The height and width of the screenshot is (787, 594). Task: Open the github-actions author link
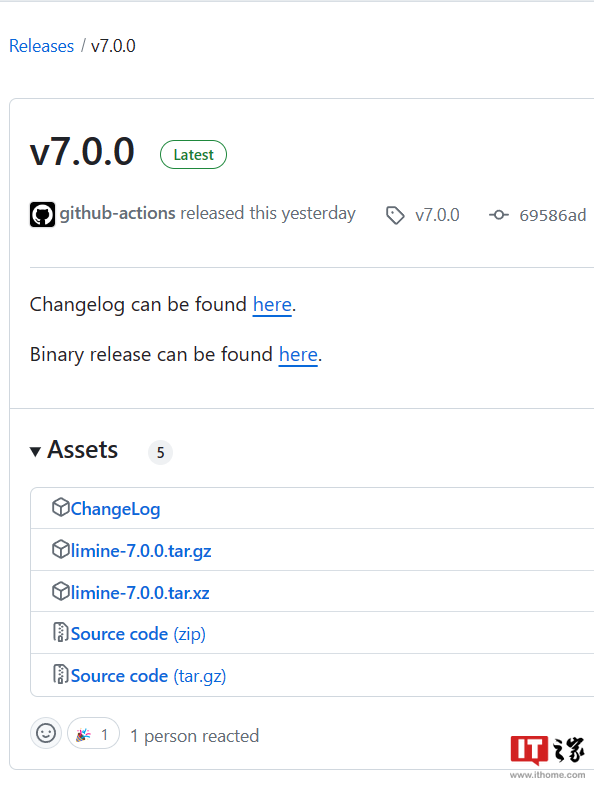click(x=117, y=214)
